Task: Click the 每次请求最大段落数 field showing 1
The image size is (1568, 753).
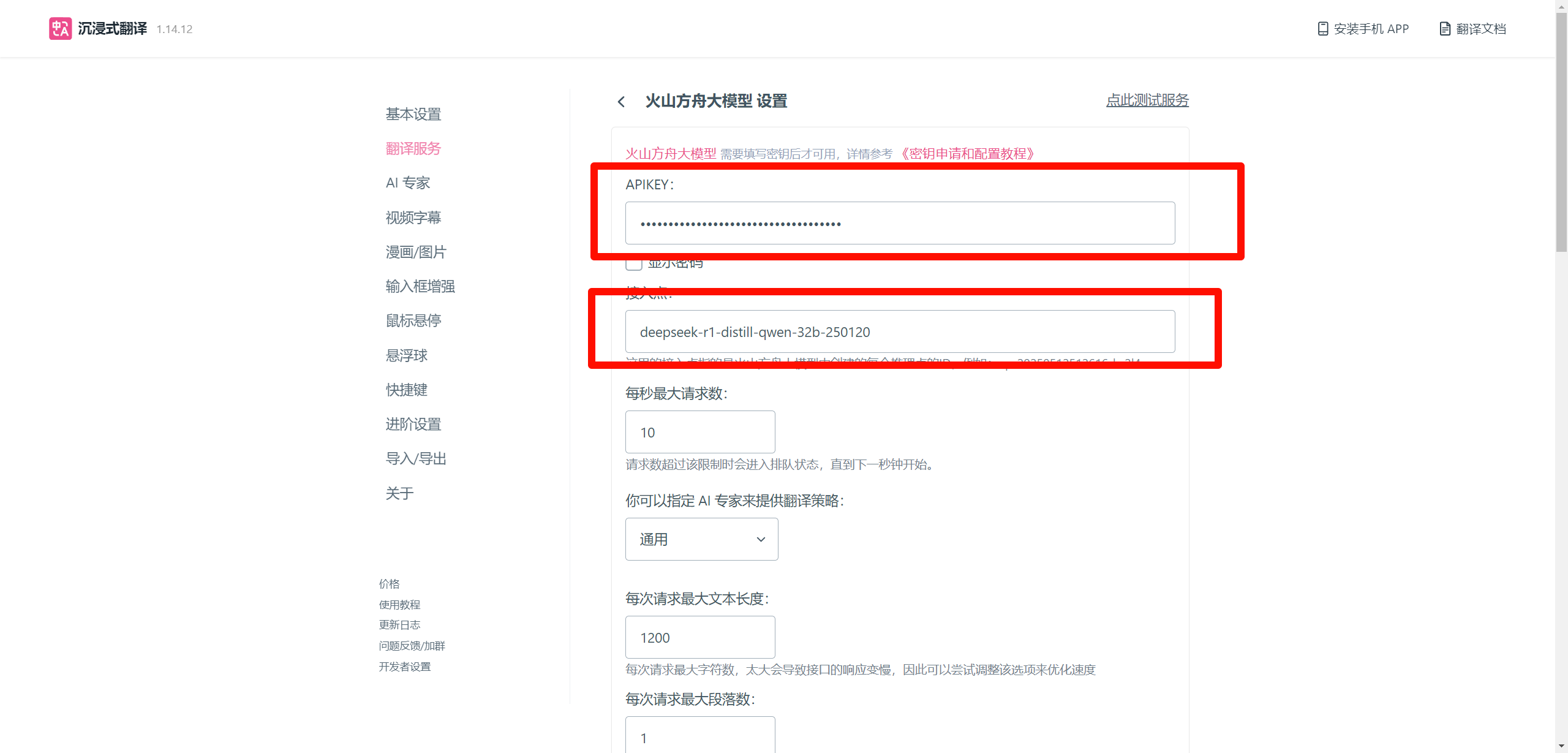Action: click(x=700, y=735)
